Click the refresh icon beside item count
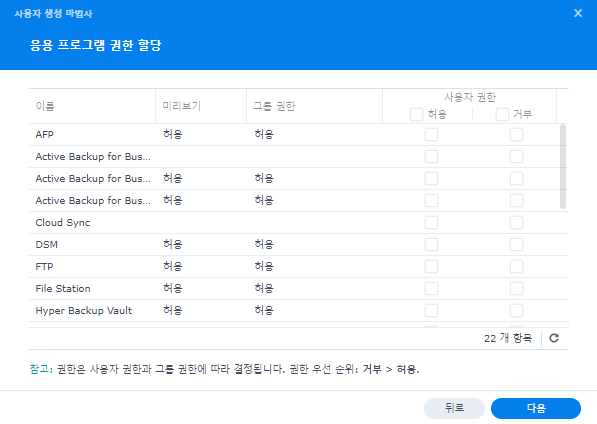The width and height of the screenshot is (597, 424). coord(554,338)
